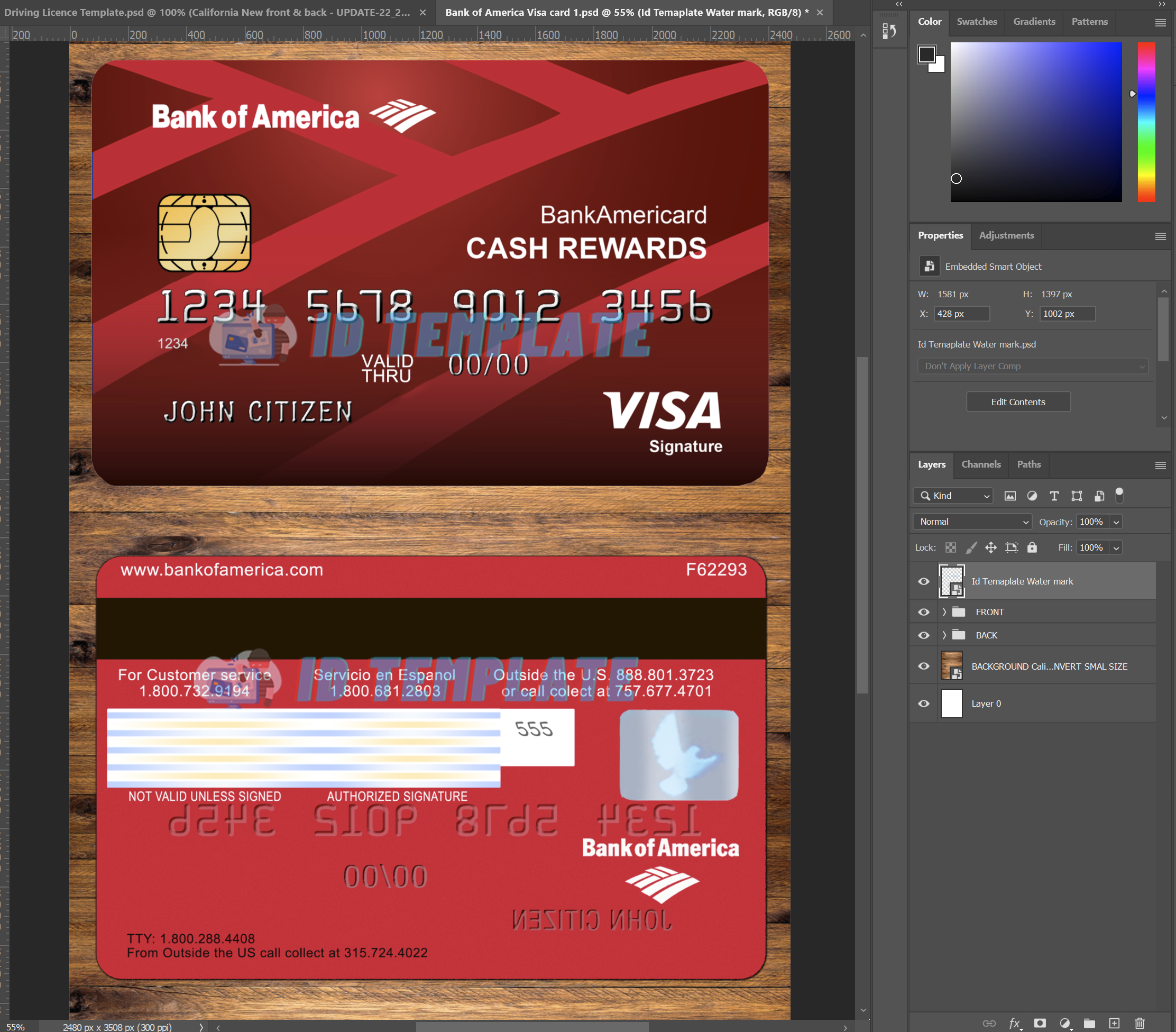Expand the BACK layer group
The width and height of the screenshot is (1176, 1032).
point(943,635)
